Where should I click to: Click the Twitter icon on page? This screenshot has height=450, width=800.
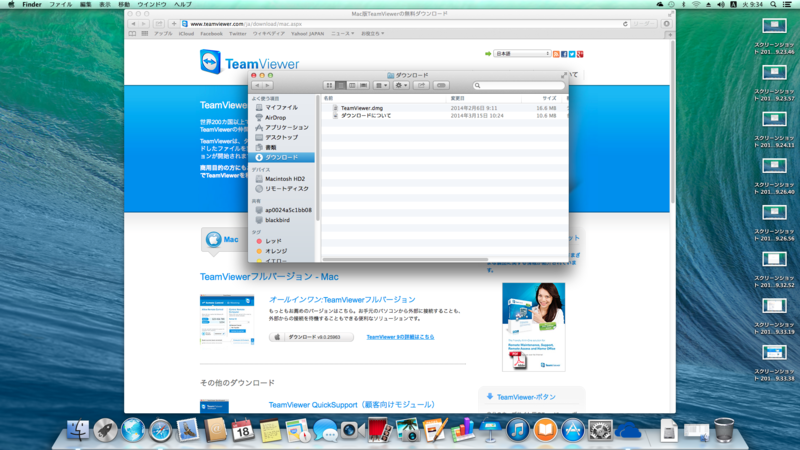[x=572, y=54]
